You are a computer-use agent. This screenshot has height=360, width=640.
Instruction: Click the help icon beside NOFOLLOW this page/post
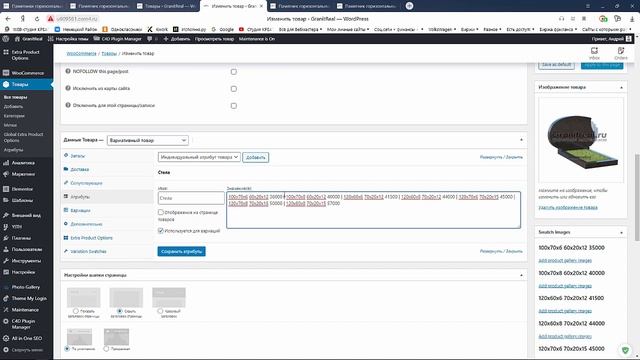(68, 71)
